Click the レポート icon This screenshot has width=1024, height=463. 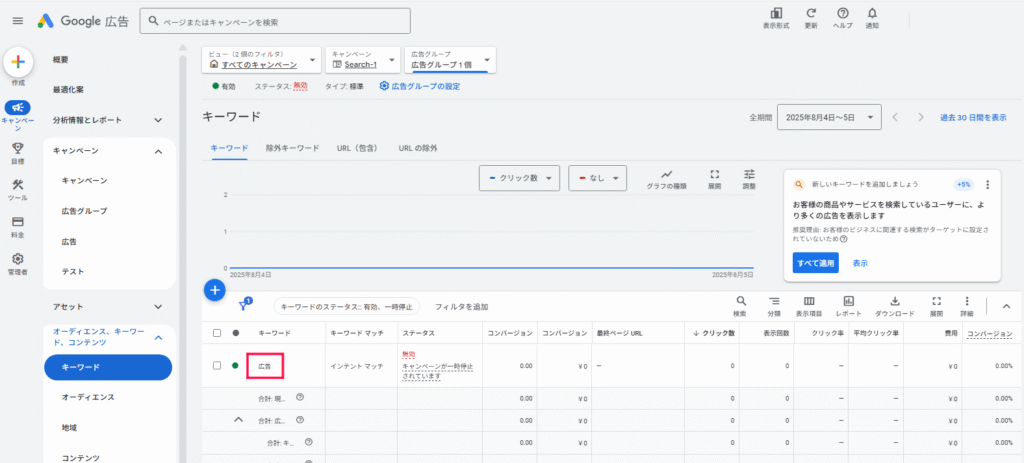pyautogui.click(x=849, y=301)
